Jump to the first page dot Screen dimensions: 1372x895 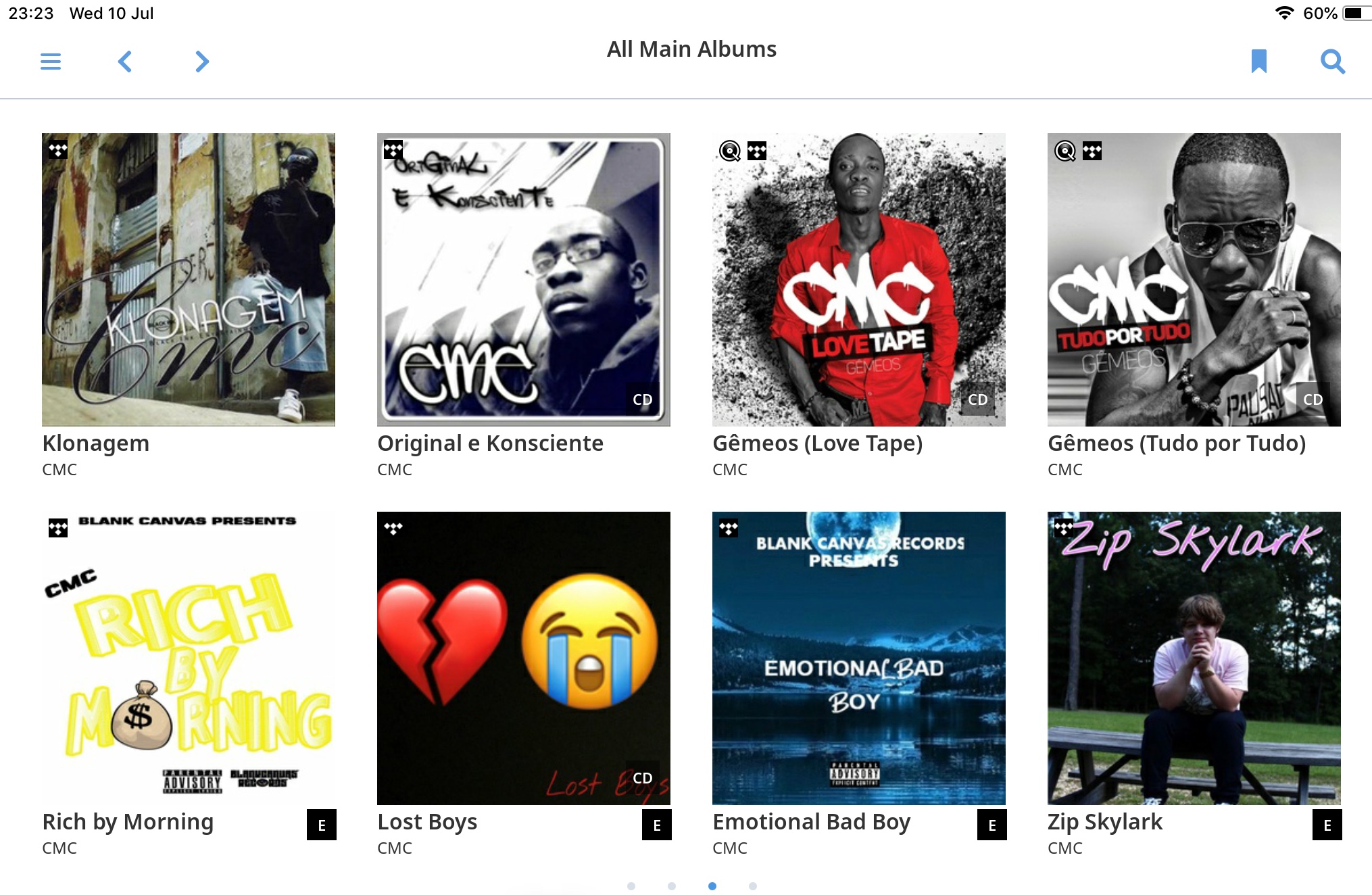[x=631, y=886]
